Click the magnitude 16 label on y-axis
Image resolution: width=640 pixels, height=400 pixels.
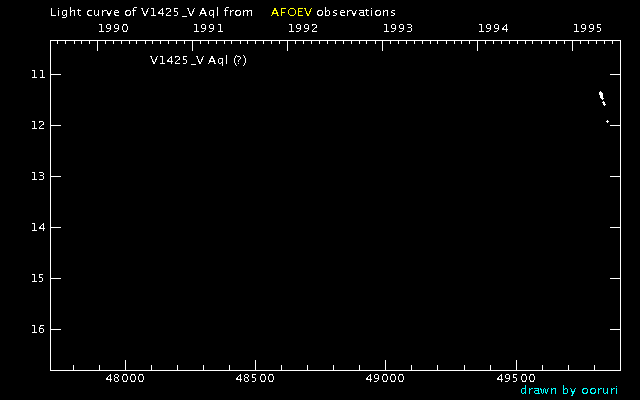37,329
